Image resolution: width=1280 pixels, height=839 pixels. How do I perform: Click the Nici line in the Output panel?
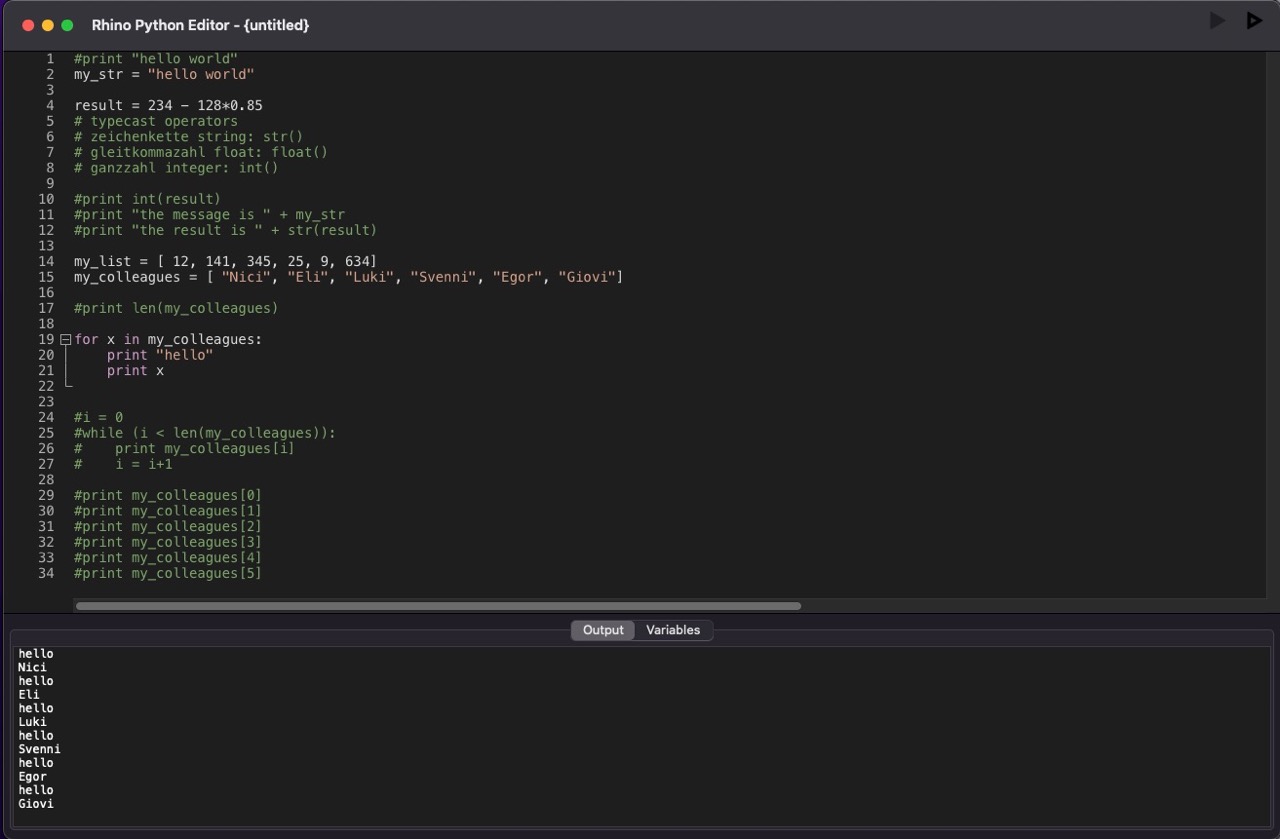(31, 667)
